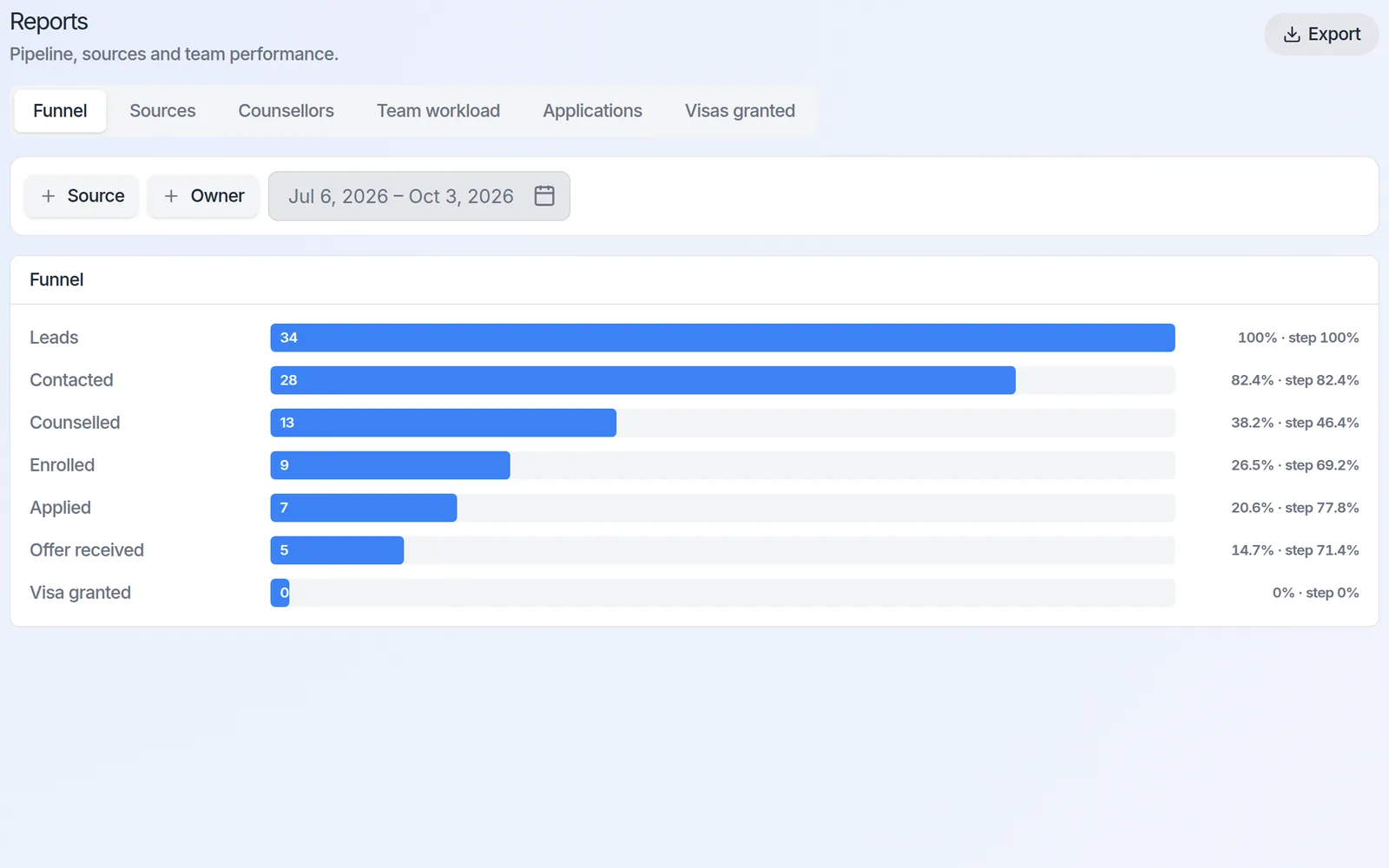Click the Enrolled stage label
1389x868 pixels.
pyautogui.click(x=62, y=465)
